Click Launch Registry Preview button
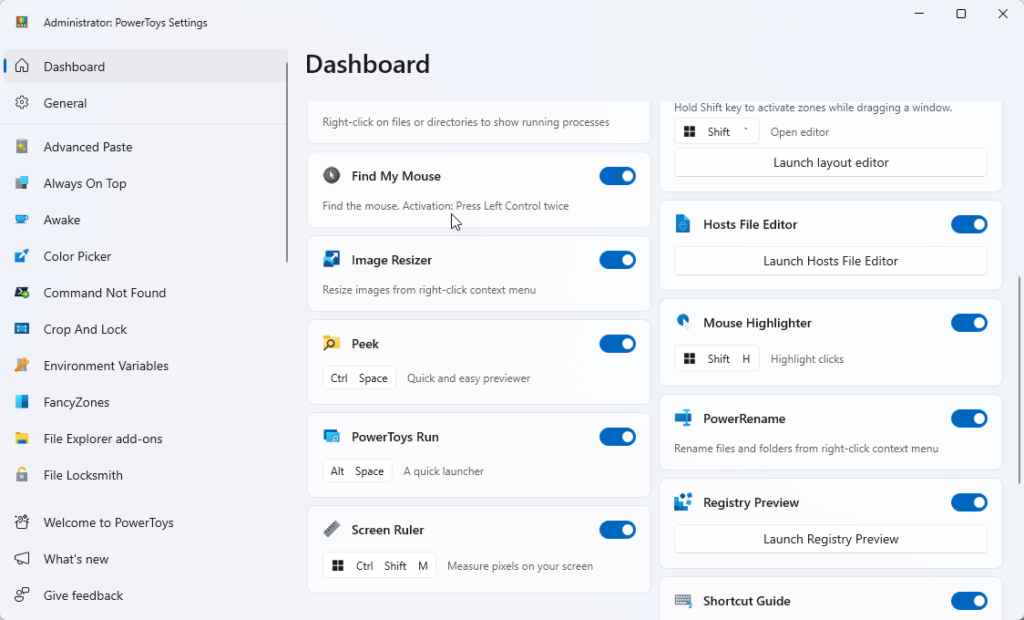This screenshot has height=620, width=1024. point(831,539)
